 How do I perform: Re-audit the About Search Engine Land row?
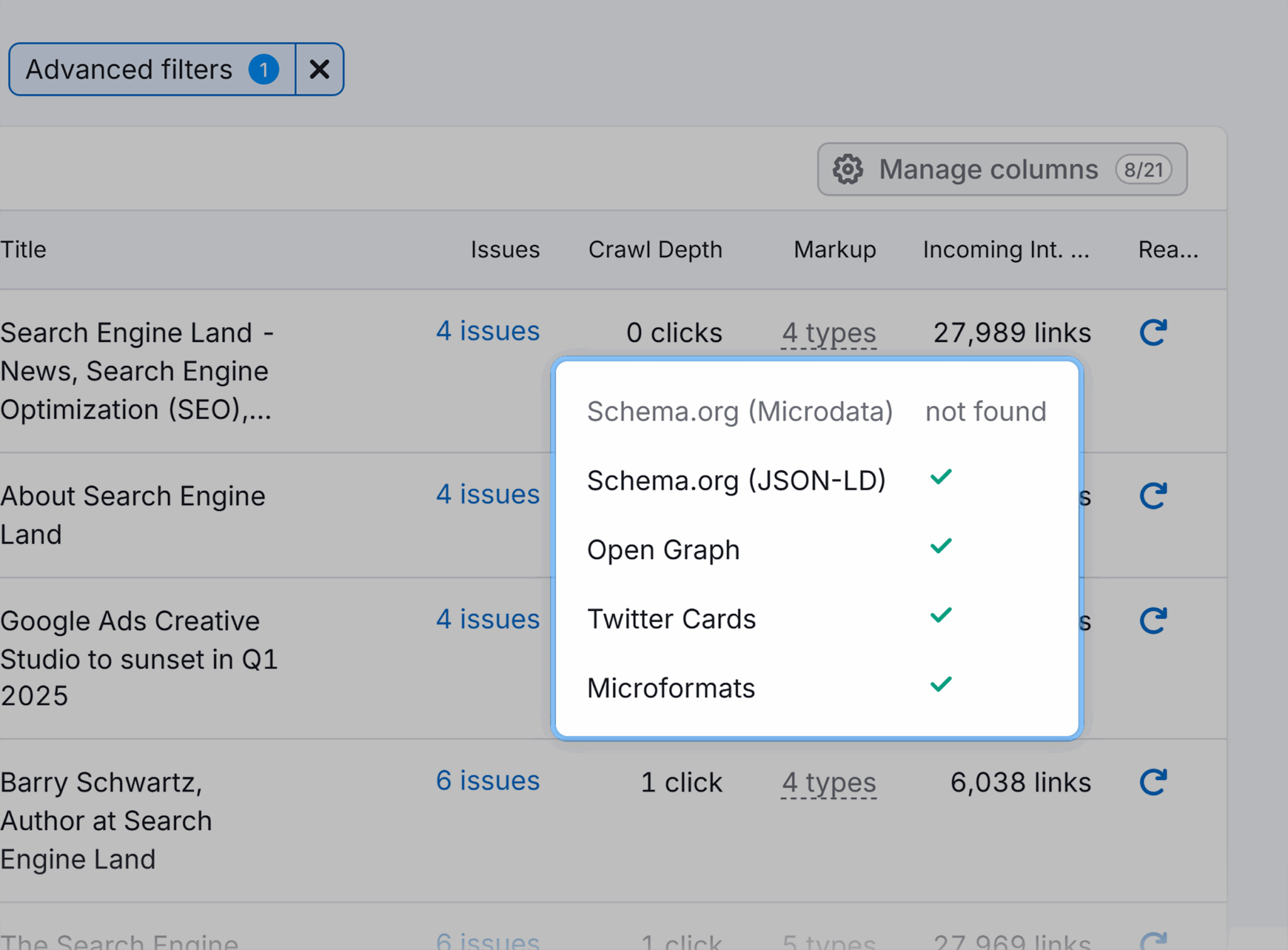pos(1153,496)
